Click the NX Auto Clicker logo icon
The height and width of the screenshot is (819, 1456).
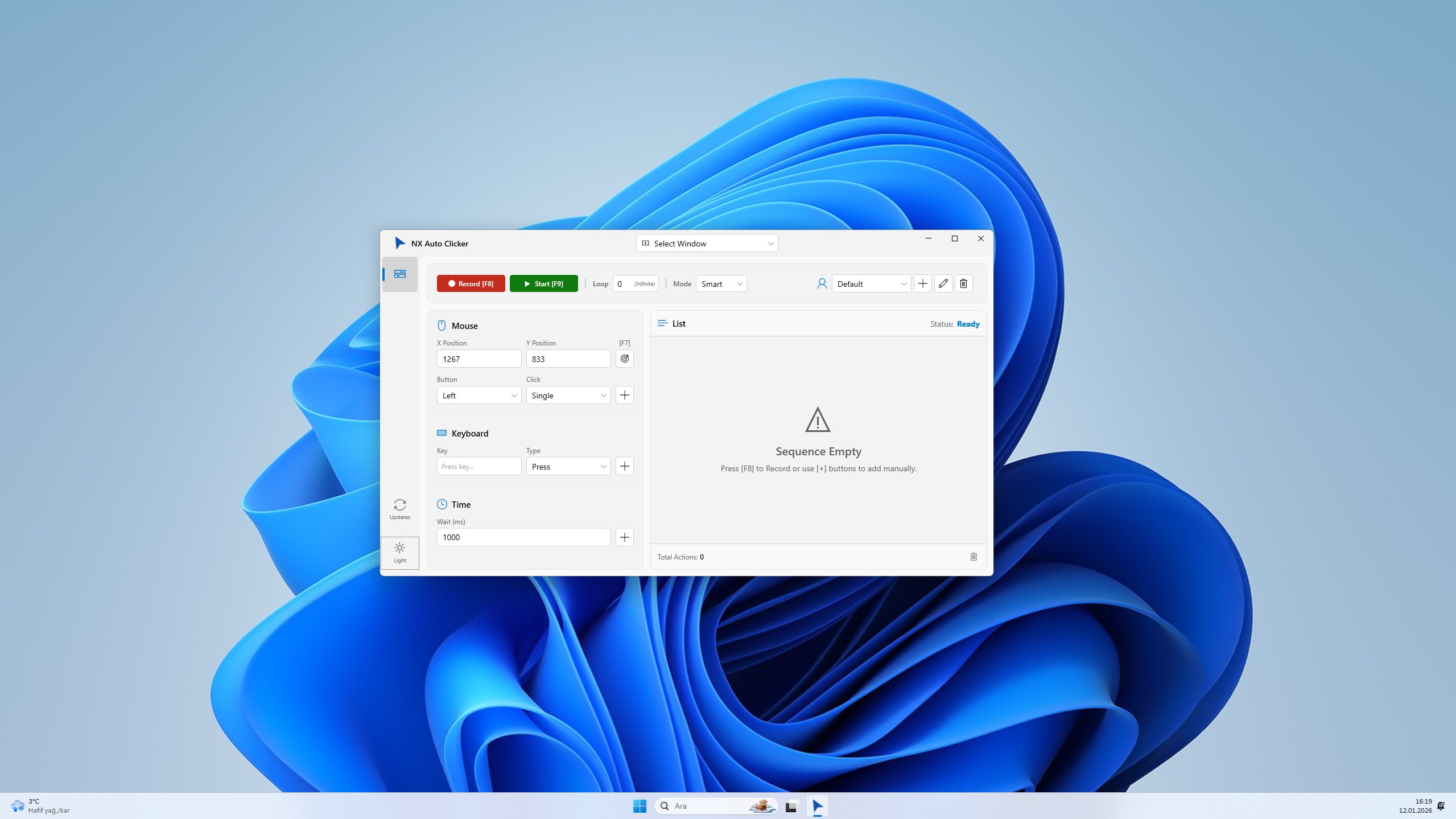[x=399, y=244]
